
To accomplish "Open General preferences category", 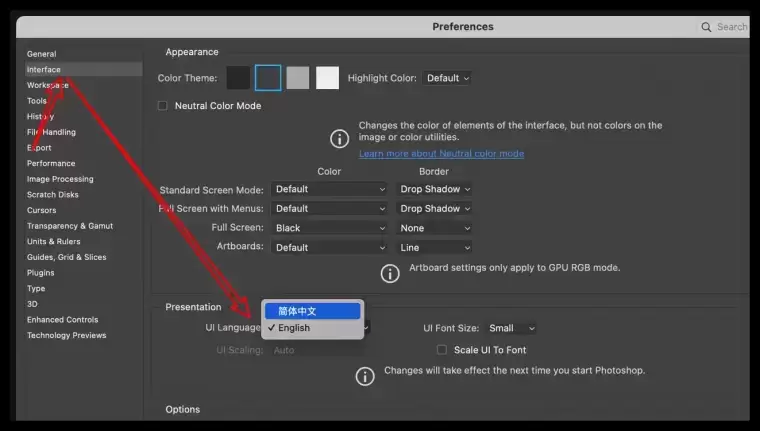I will (x=42, y=54).
